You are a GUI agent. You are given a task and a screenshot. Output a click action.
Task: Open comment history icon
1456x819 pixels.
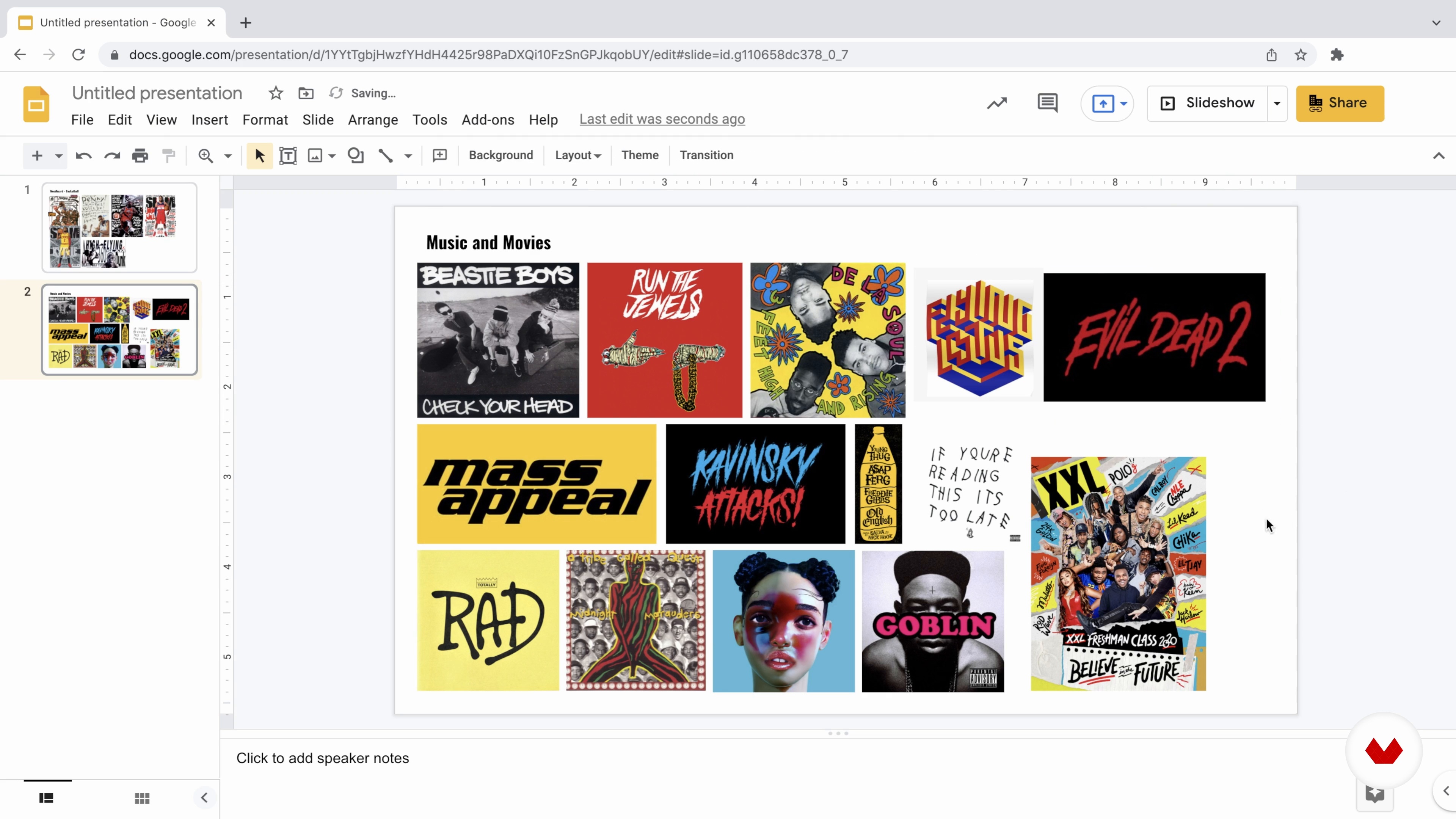pos(1047,103)
